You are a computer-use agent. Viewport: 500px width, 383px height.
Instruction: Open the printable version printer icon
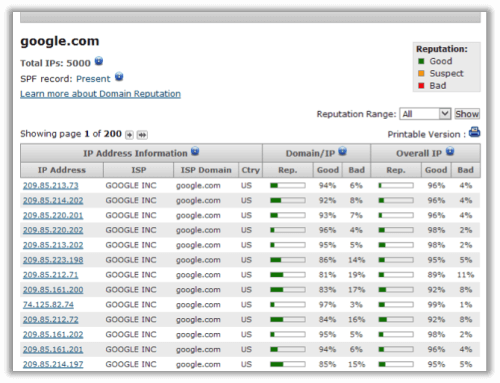(474, 132)
